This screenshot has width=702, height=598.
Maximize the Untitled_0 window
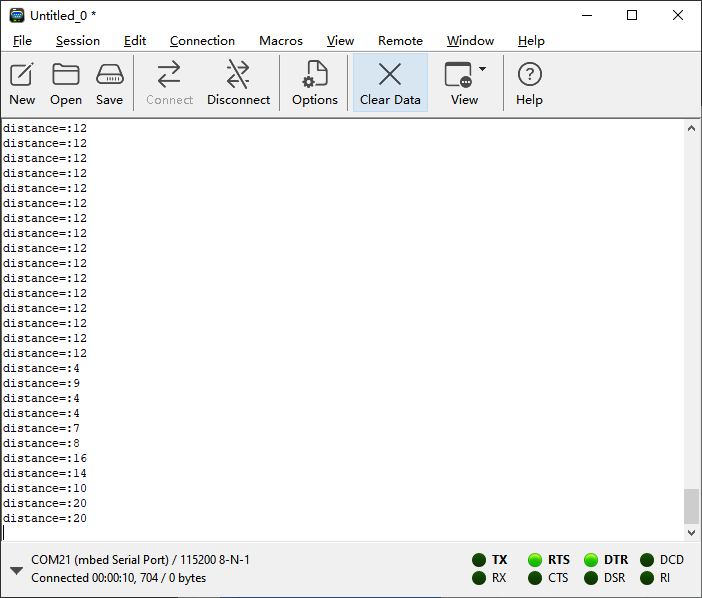click(632, 15)
